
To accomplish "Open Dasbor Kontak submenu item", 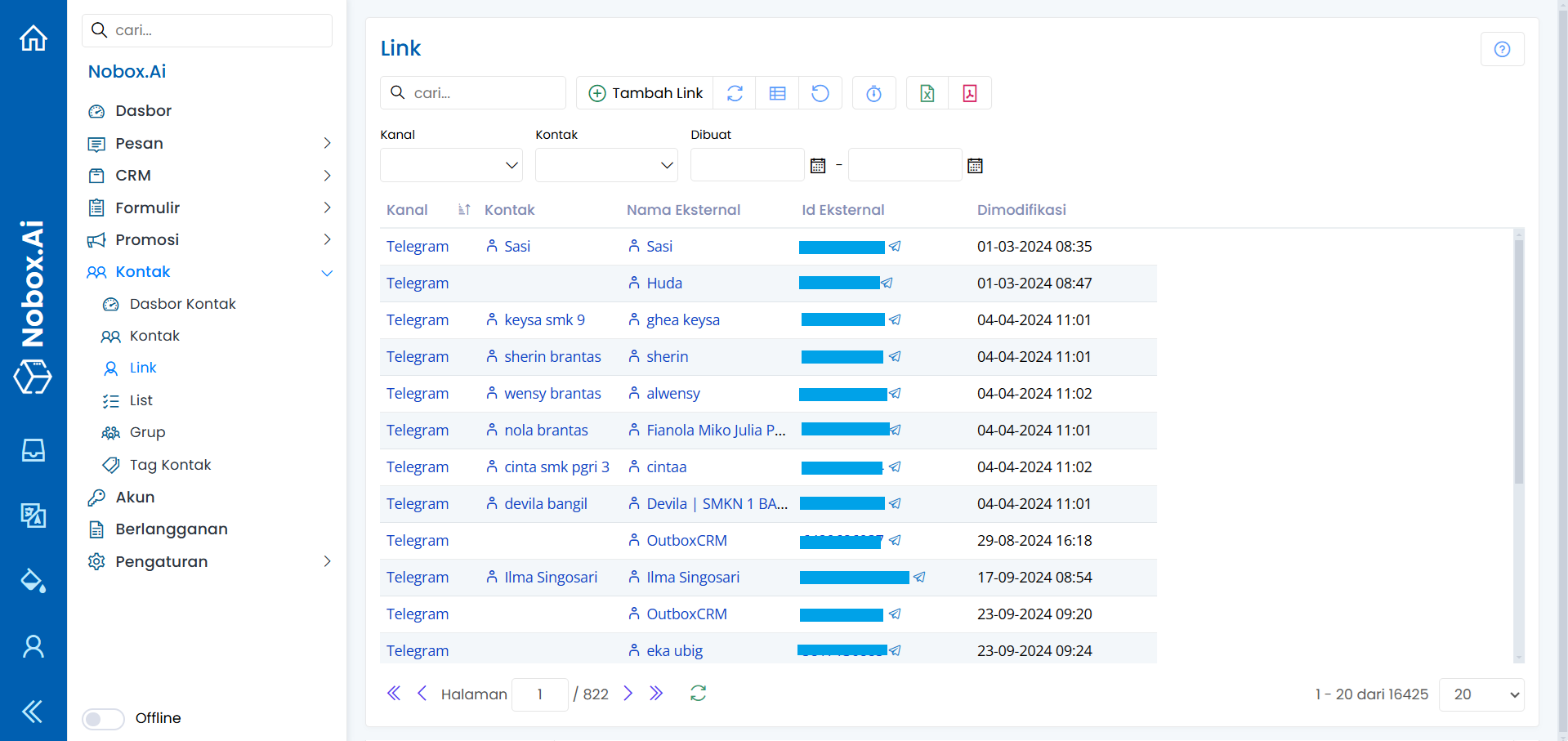I will tap(182, 304).
